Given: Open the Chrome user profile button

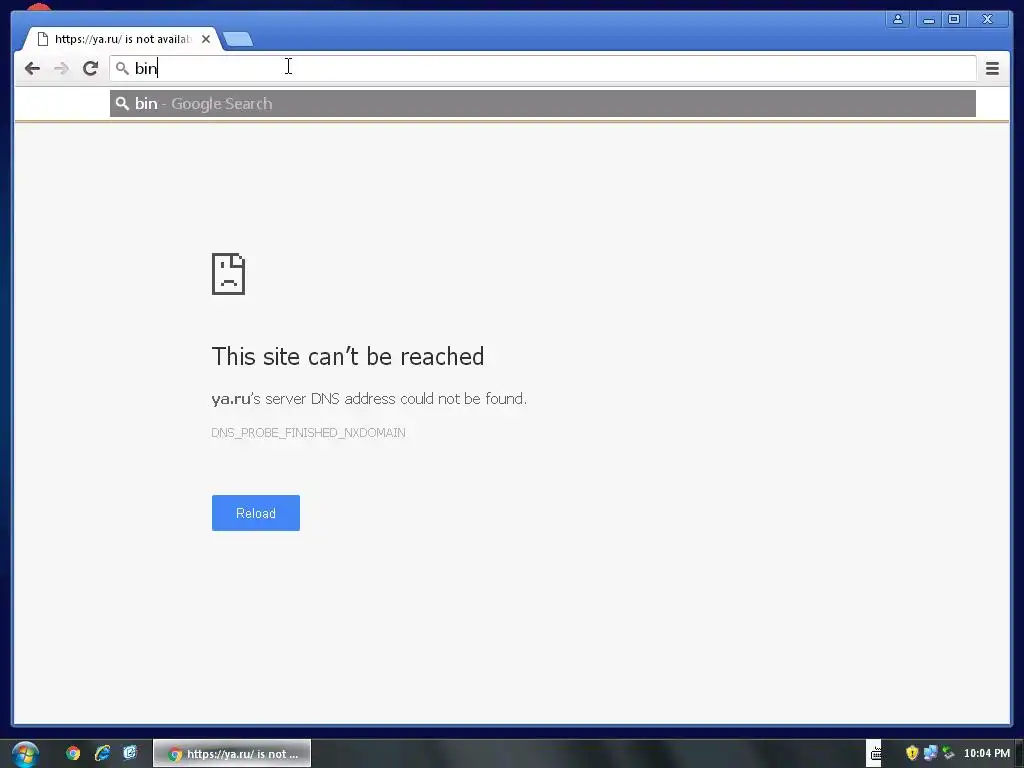Looking at the screenshot, I should coord(898,20).
